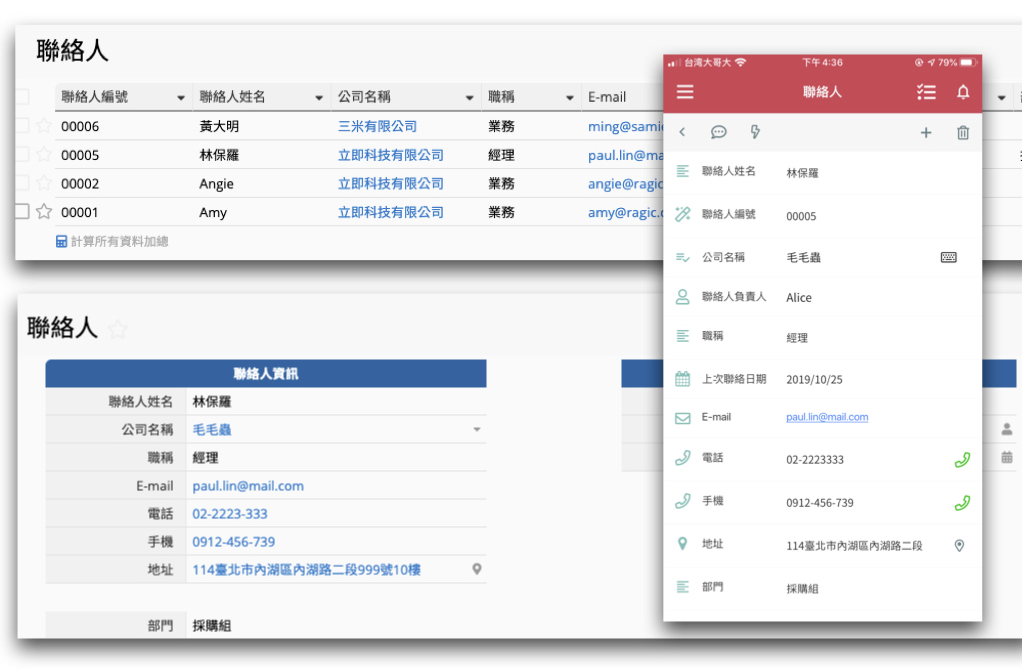The image size is (1022, 670).
Task: Expand the 聯絡人編號 column dropdown arrow
Action: (181, 98)
